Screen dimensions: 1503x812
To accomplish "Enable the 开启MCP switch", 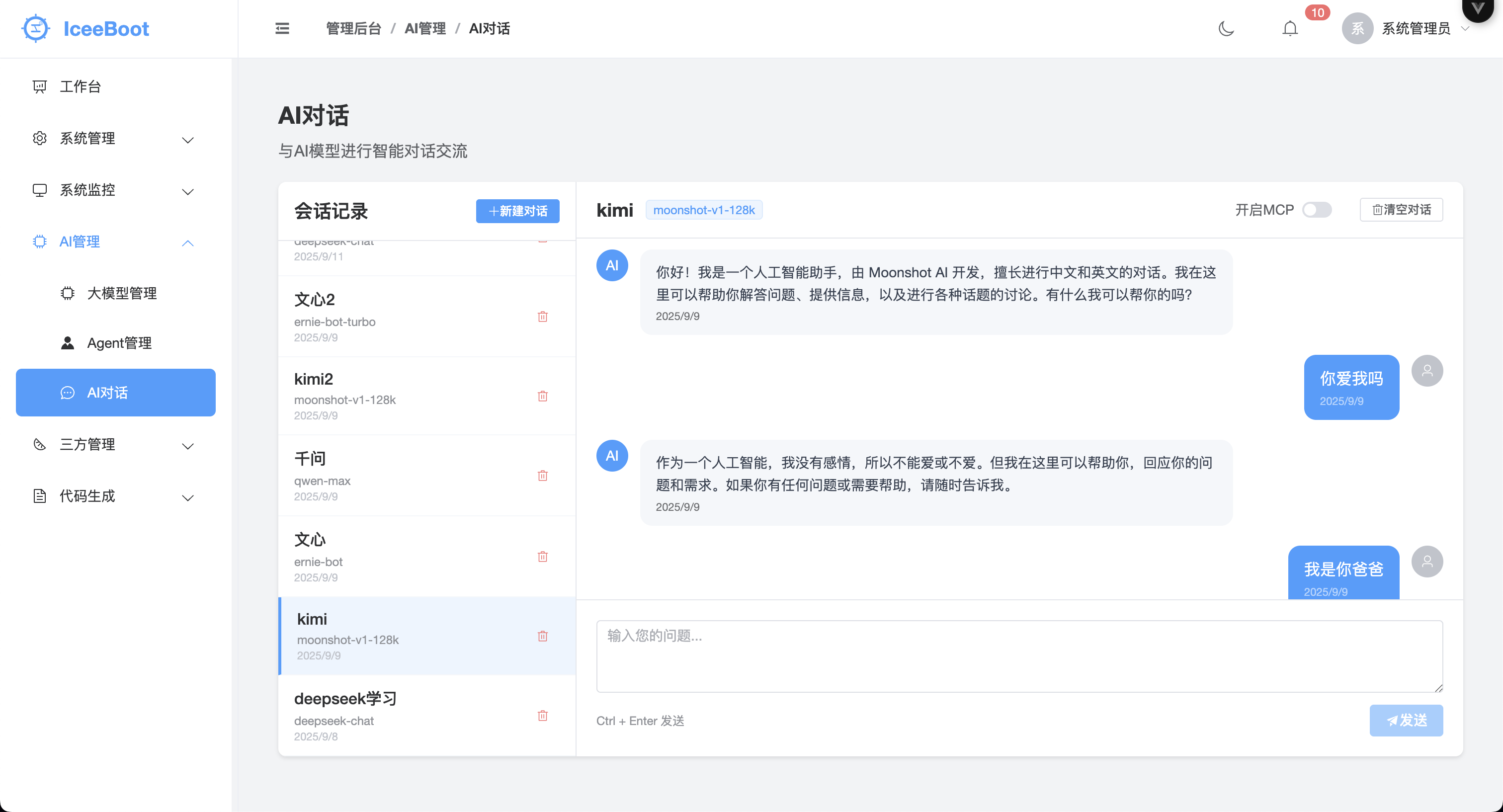I will point(1316,209).
